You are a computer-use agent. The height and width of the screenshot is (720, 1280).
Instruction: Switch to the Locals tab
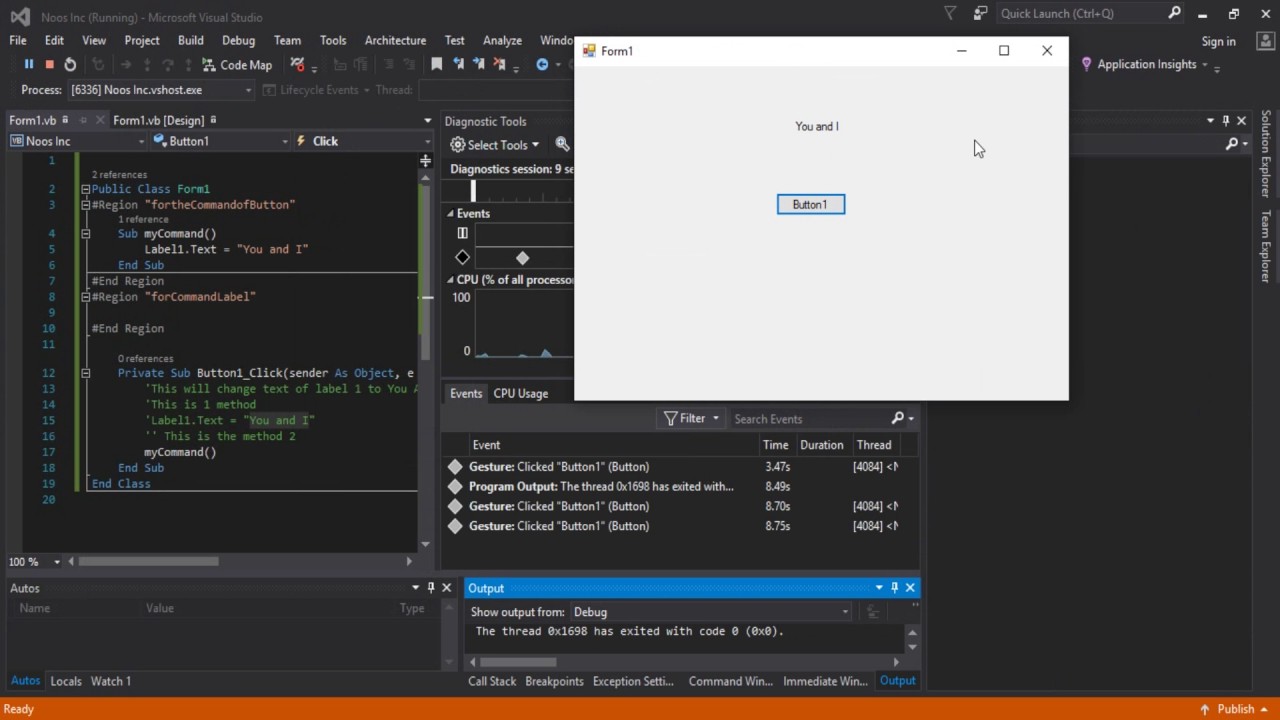click(66, 681)
